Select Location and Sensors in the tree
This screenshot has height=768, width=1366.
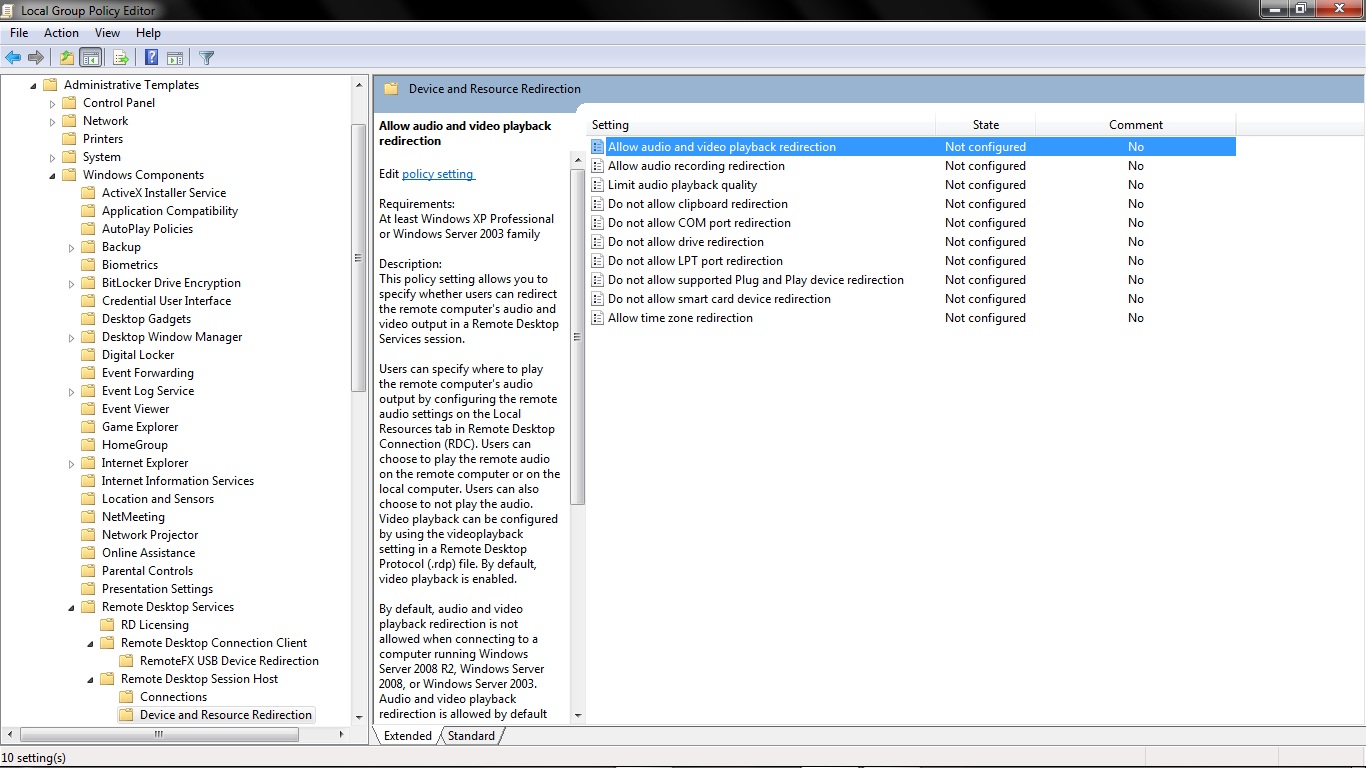(x=158, y=499)
